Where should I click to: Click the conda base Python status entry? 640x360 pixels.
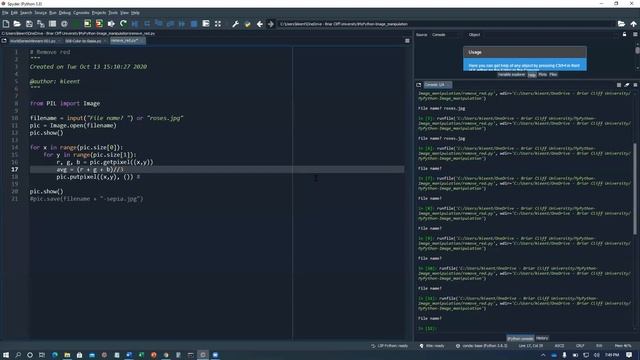point(482,346)
